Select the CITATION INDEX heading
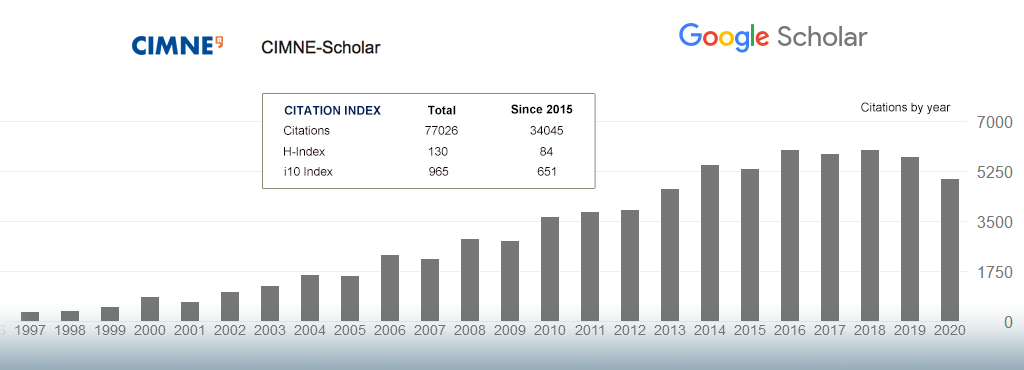 pyautogui.click(x=332, y=111)
